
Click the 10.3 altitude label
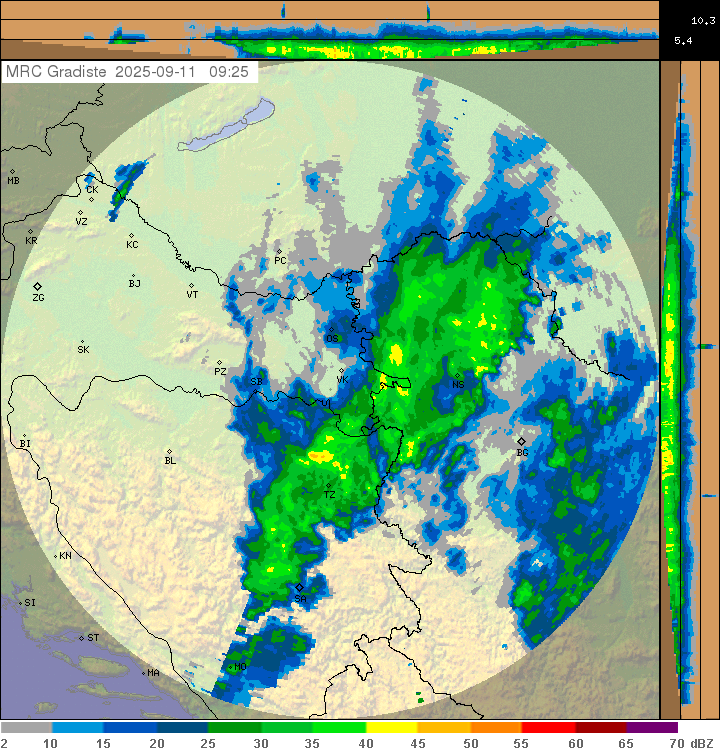coord(701,19)
